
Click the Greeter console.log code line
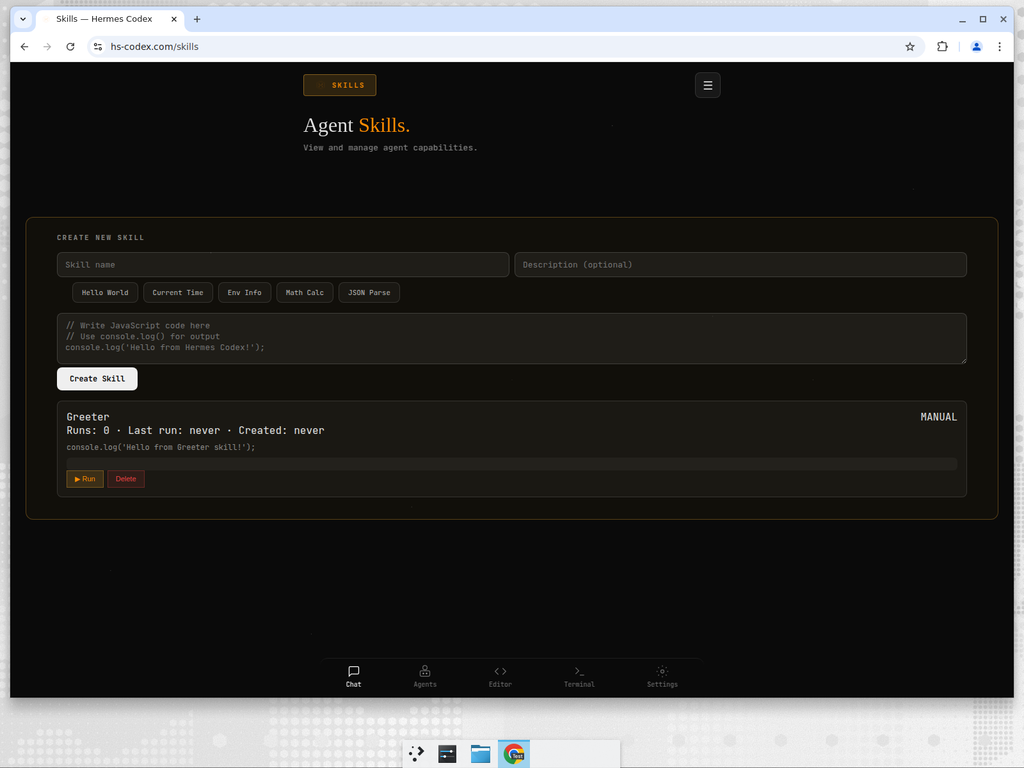[x=161, y=447]
